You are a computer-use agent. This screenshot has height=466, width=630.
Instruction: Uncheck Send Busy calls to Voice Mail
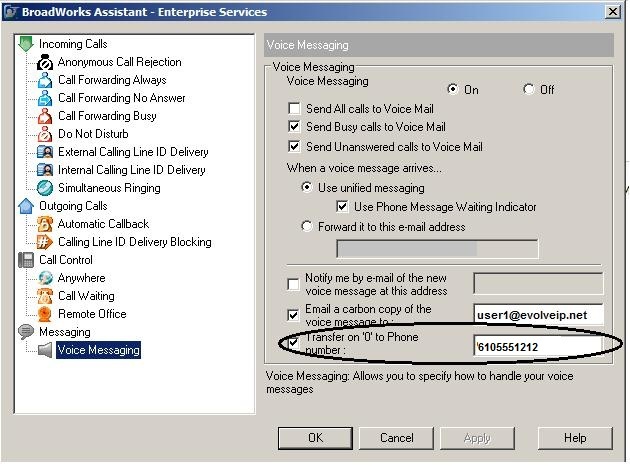pyautogui.click(x=294, y=127)
